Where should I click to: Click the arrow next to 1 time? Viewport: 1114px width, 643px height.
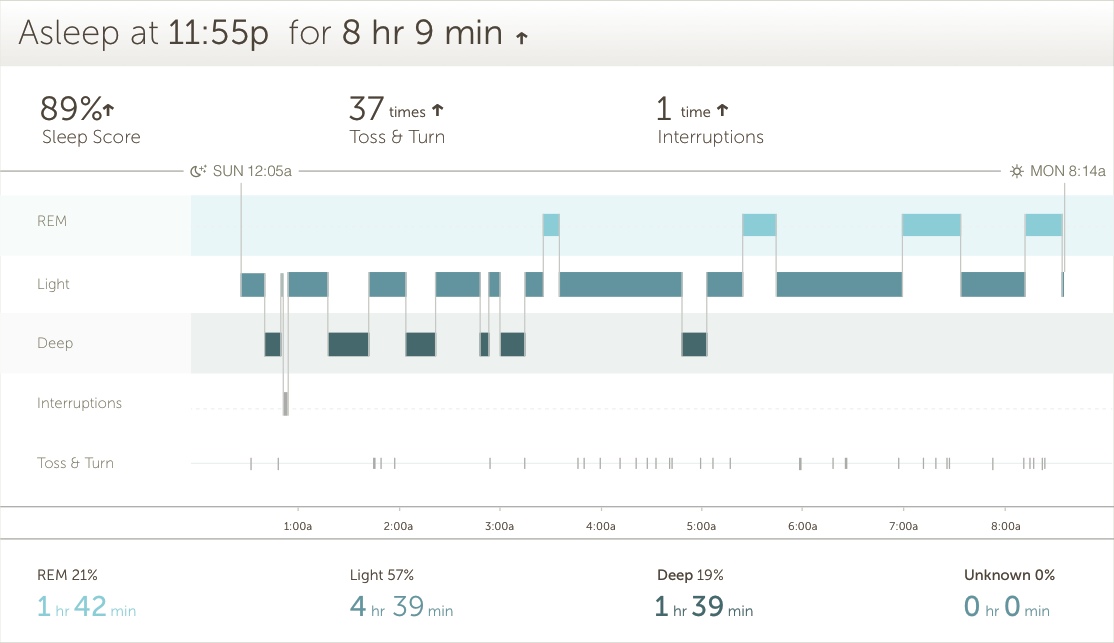click(x=723, y=111)
